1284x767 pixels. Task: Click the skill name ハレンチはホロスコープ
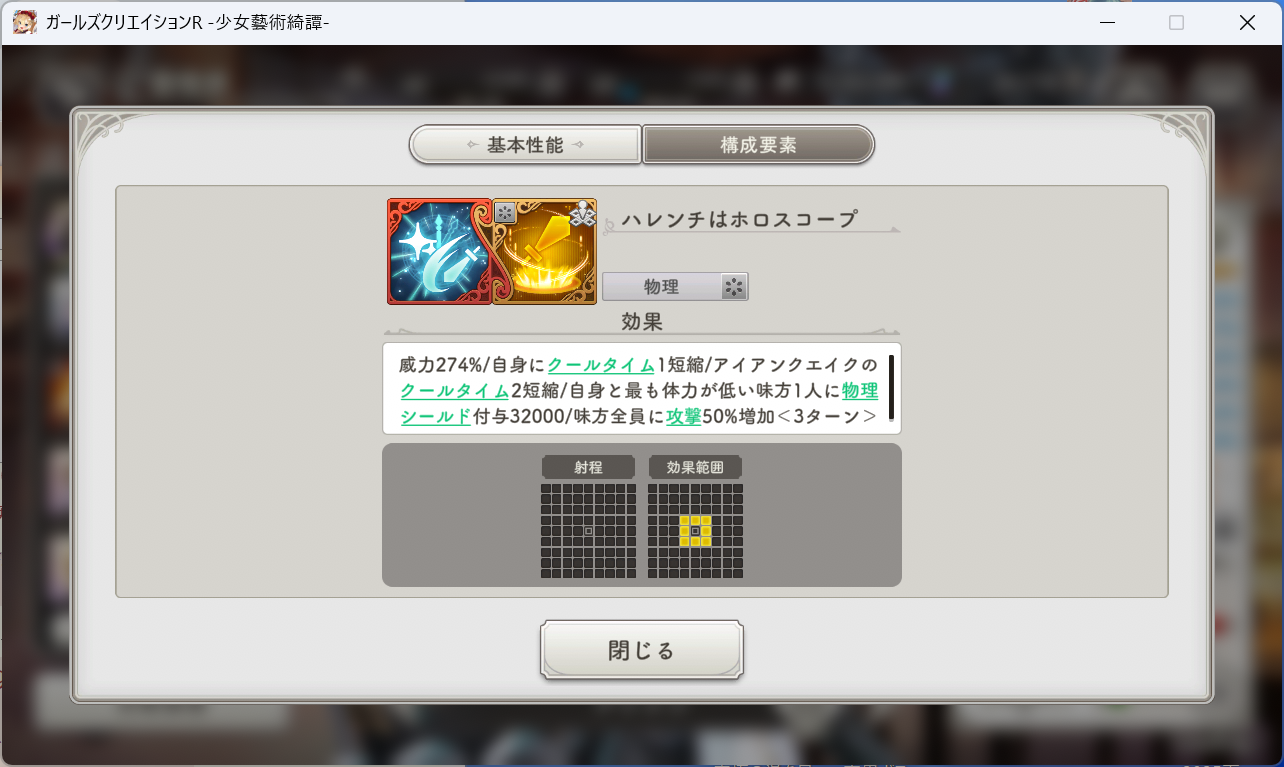pos(740,219)
